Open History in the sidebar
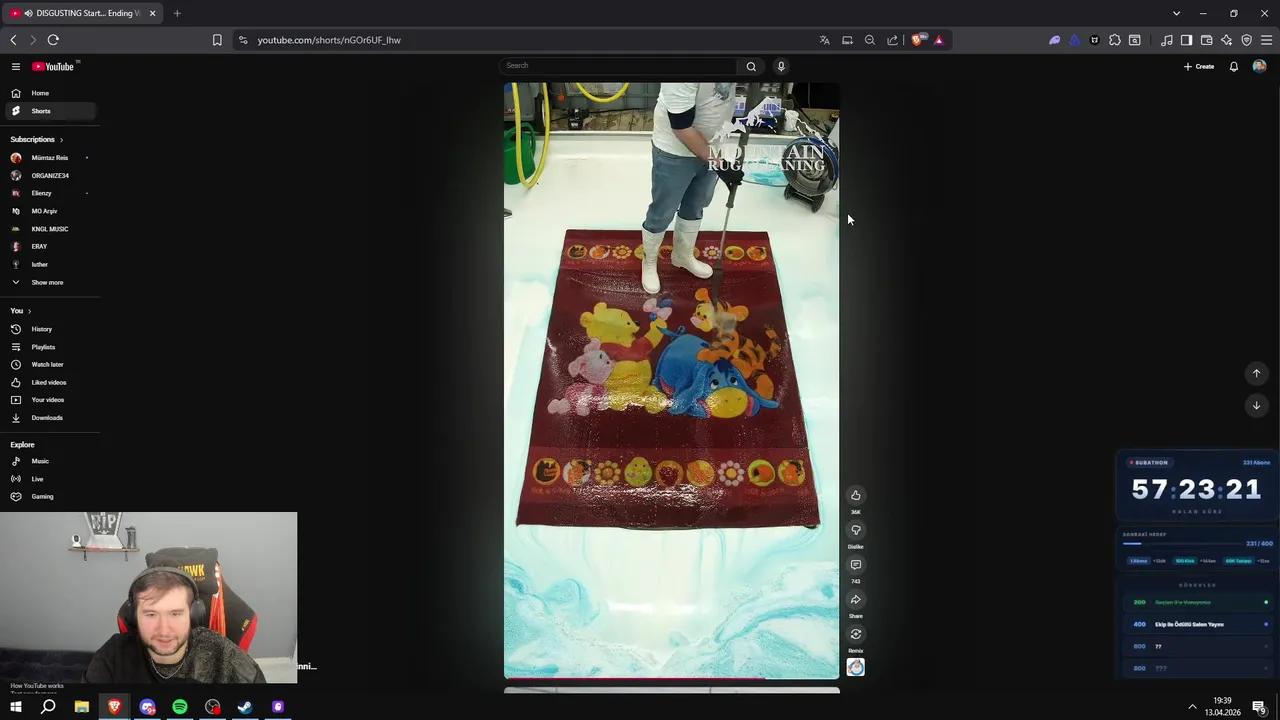 [x=48, y=329]
